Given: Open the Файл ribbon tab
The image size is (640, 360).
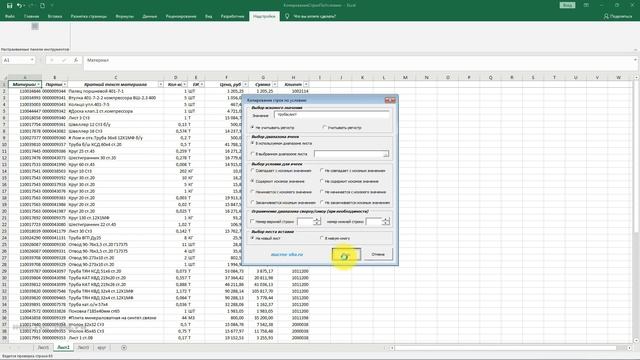Looking at the screenshot, I should pyautogui.click(x=10, y=16).
